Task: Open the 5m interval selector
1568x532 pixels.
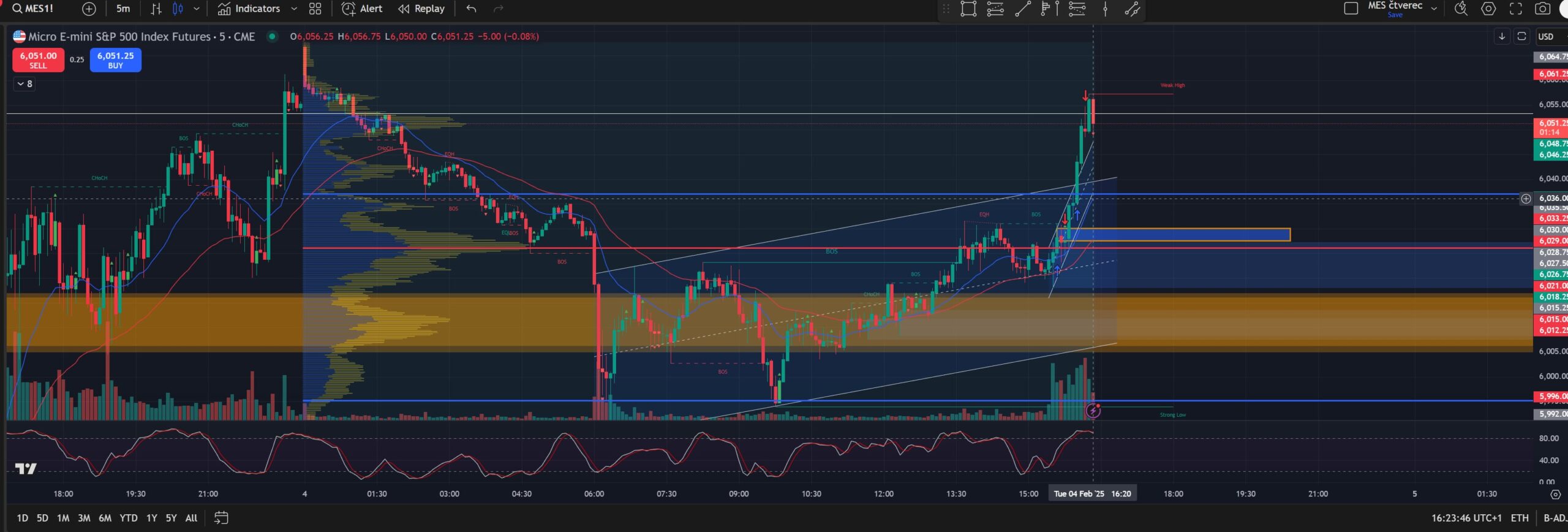Action: (123, 9)
